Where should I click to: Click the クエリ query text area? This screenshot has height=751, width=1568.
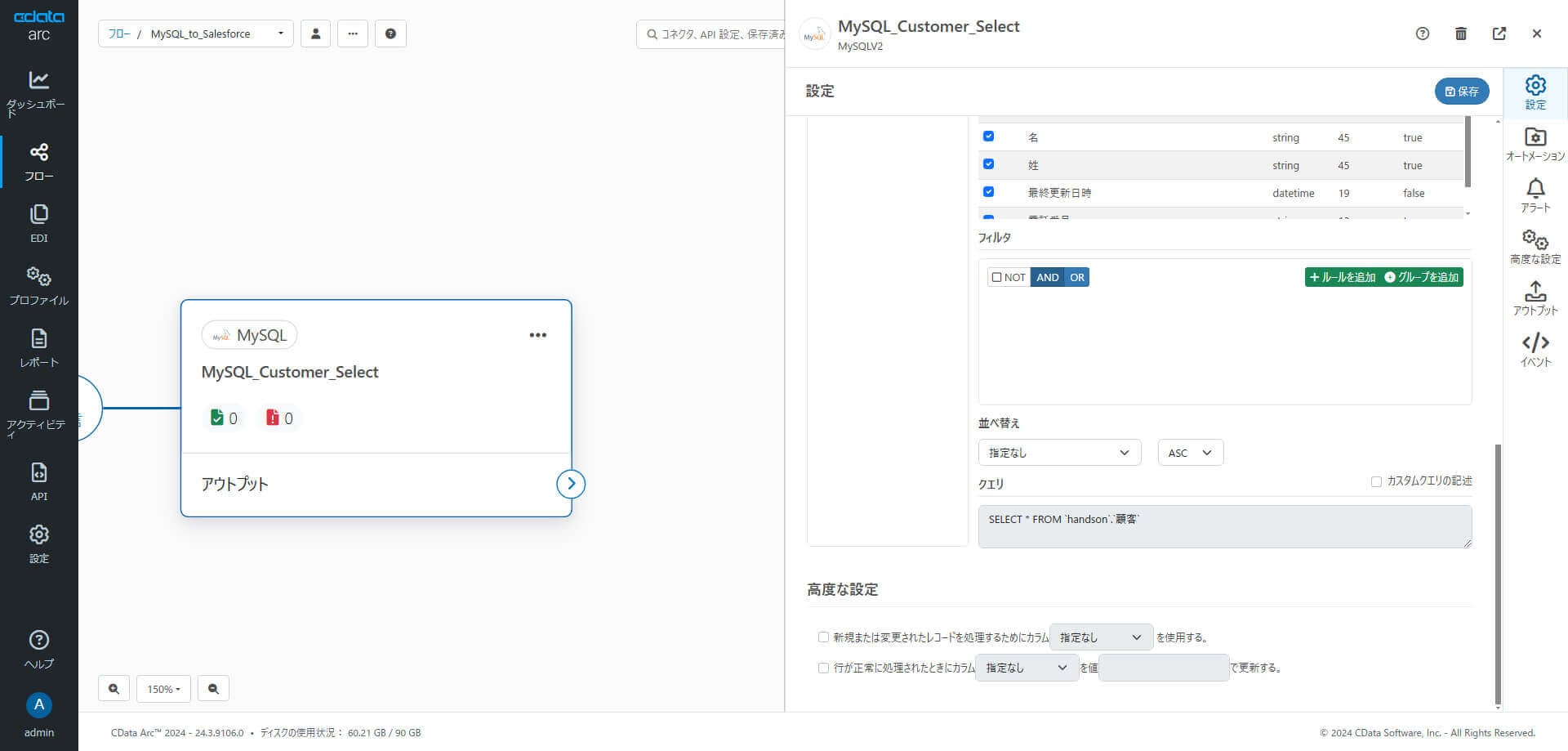[x=1225, y=526]
